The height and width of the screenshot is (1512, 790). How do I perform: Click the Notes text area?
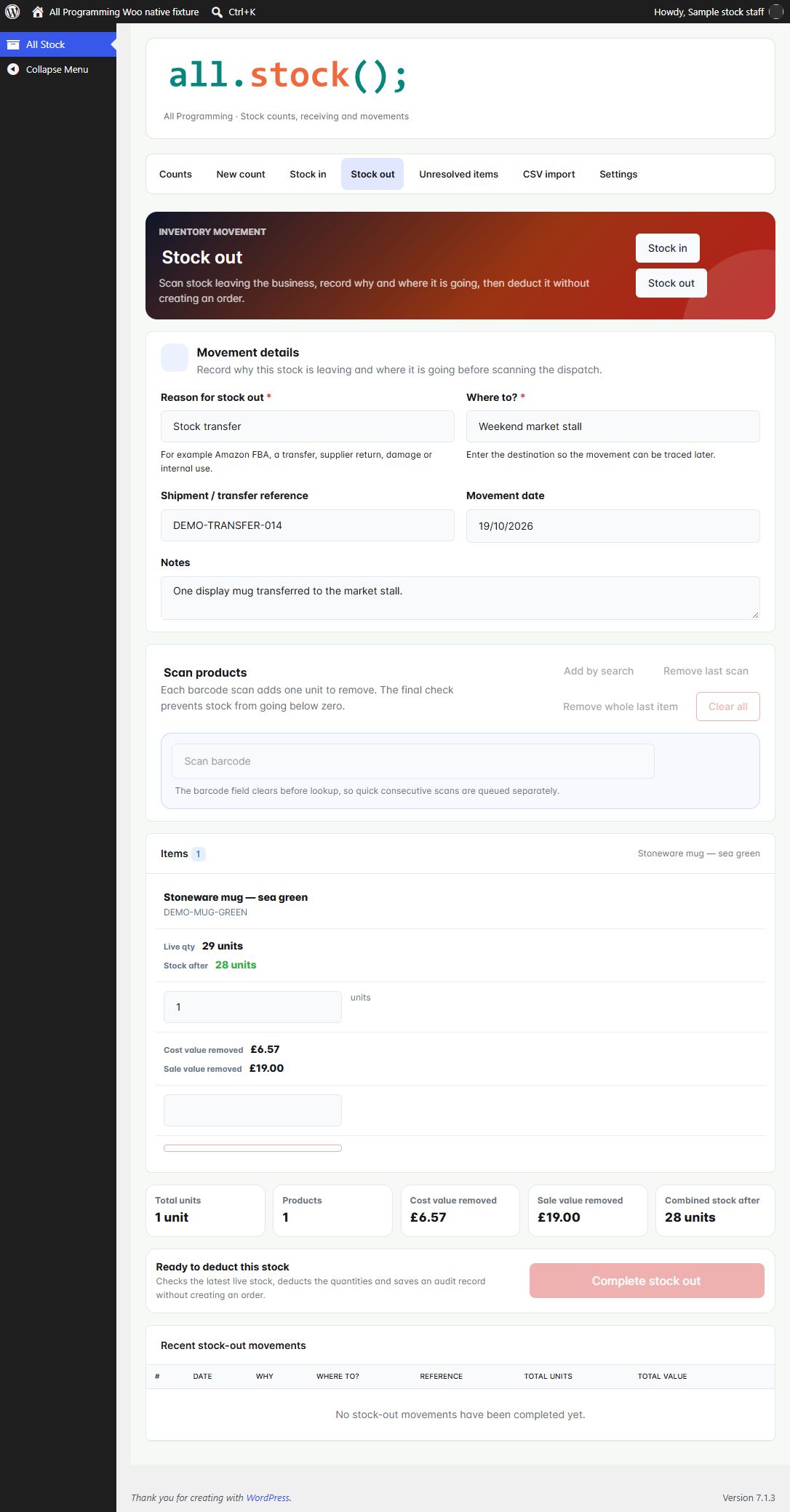point(460,598)
